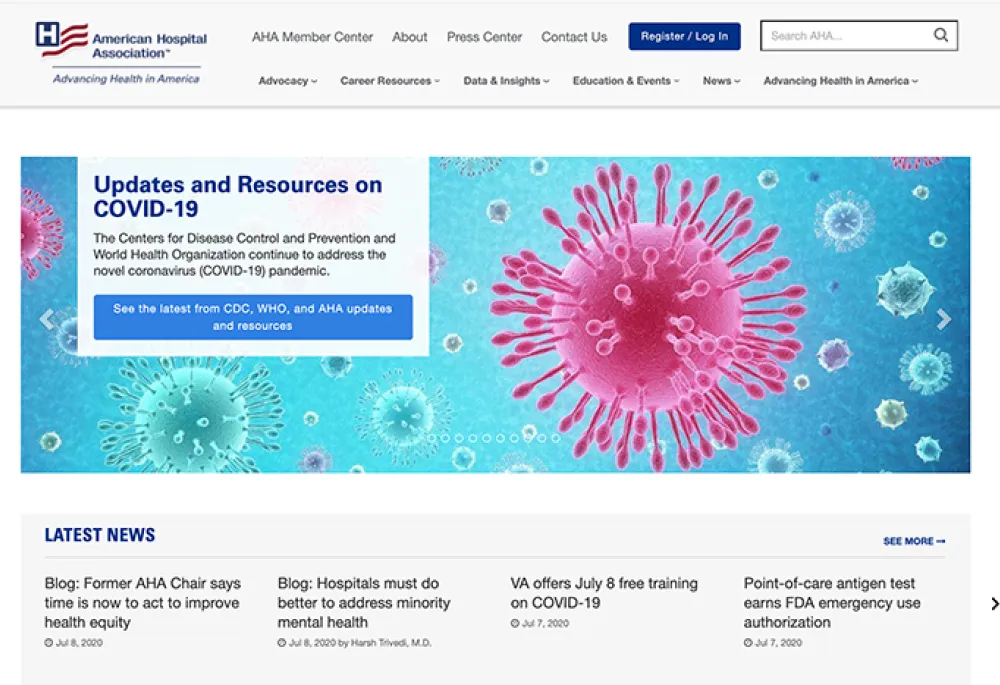1000x685 pixels.
Task: Open Advancing Health in America dropdown
Action: (841, 81)
